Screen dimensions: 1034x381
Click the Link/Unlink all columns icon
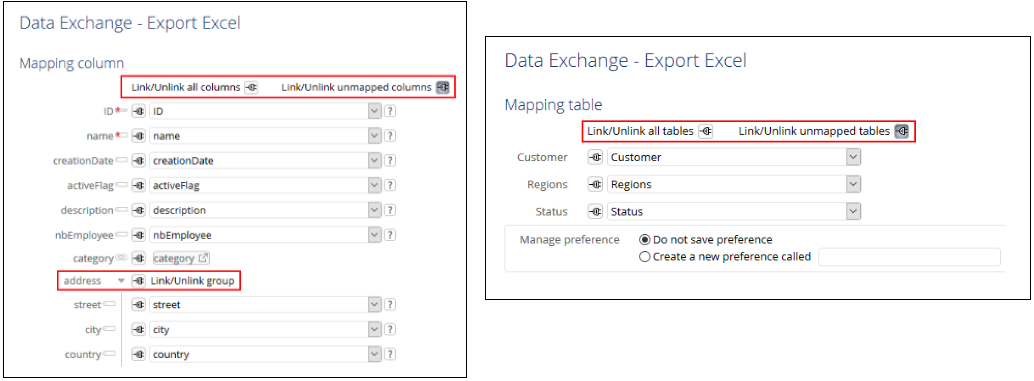[x=251, y=88]
